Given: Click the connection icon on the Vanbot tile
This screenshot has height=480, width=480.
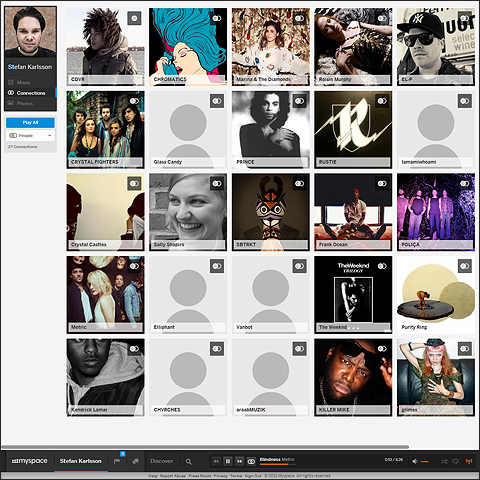Looking at the screenshot, I should coord(300,266).
